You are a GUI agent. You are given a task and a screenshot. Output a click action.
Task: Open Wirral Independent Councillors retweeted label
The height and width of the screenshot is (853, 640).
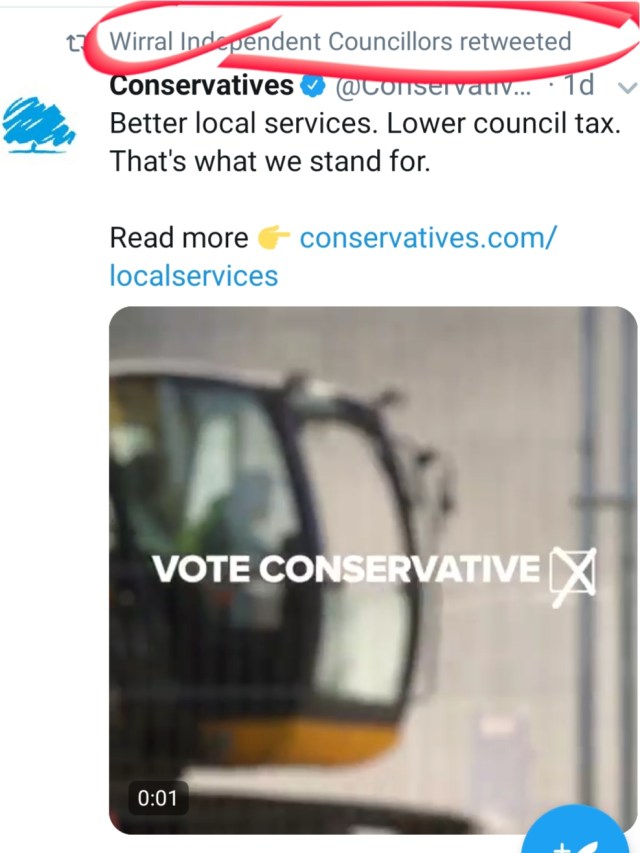tap(340, 42)
